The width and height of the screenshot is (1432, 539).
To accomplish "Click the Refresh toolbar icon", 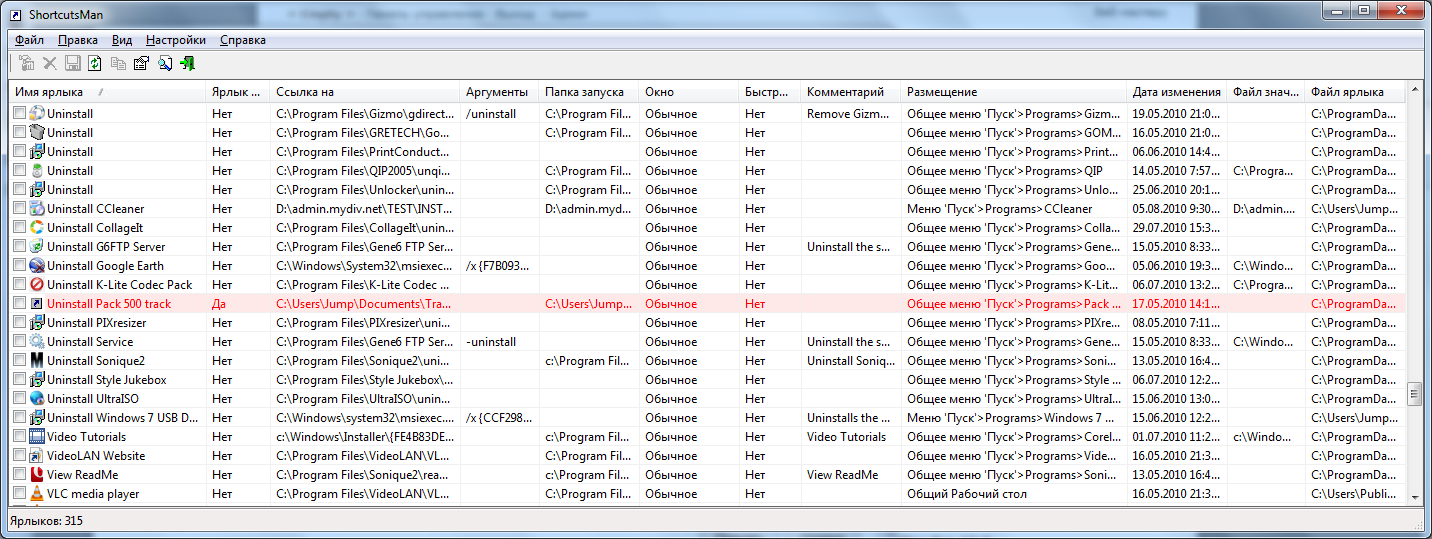I will pos(95,63).
